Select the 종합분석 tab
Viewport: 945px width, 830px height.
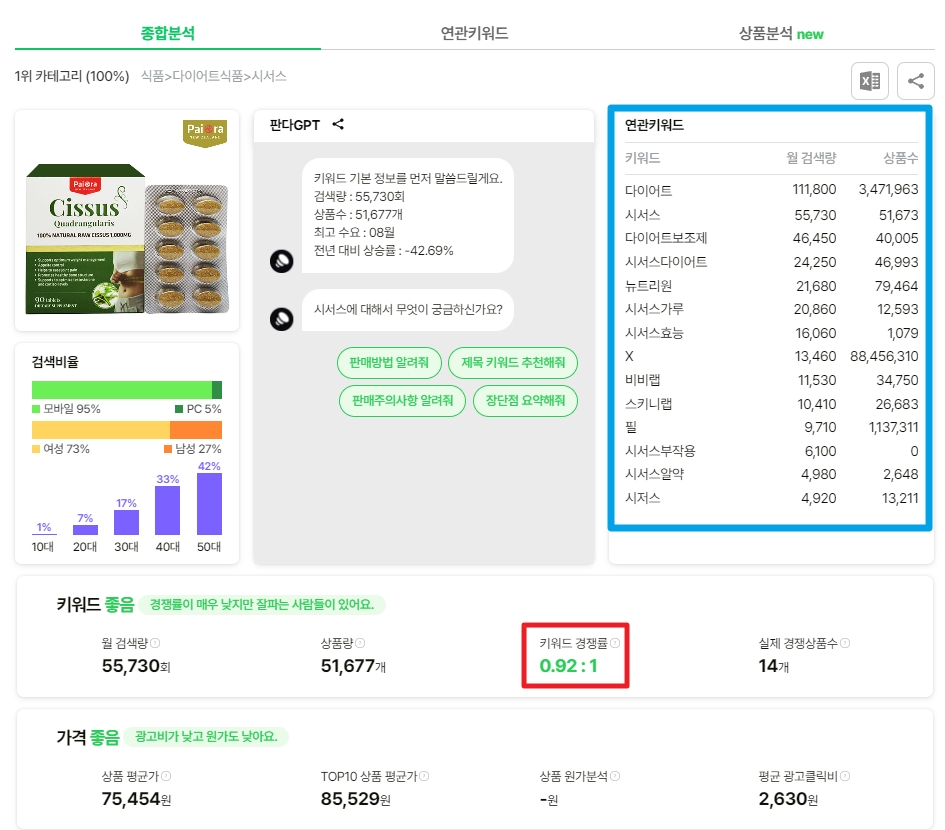tap(168, 31)
